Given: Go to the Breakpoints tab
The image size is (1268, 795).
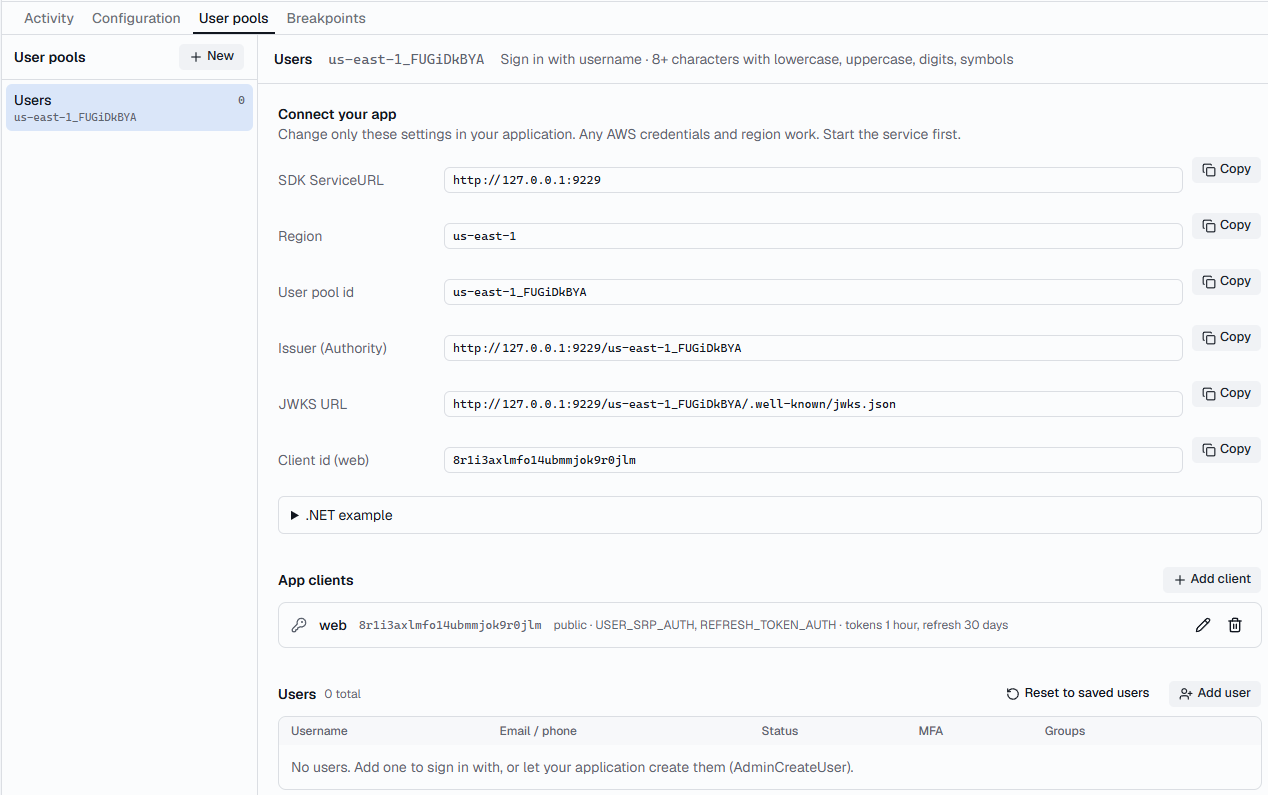Looking at the screenshot, I should tap(326, 18).
